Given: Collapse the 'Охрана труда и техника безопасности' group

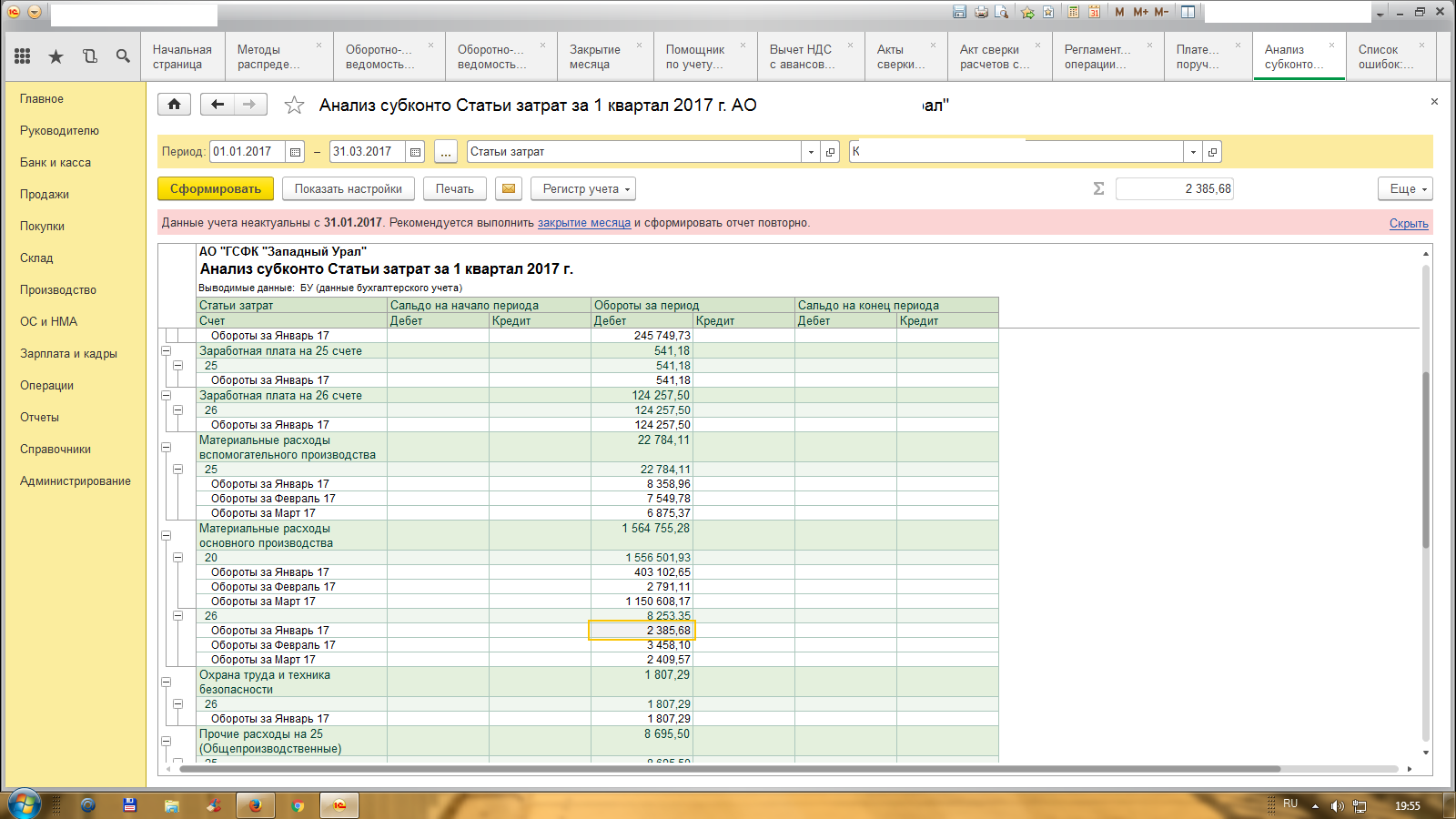Looking at the screenshot, I should pos(167,682).
